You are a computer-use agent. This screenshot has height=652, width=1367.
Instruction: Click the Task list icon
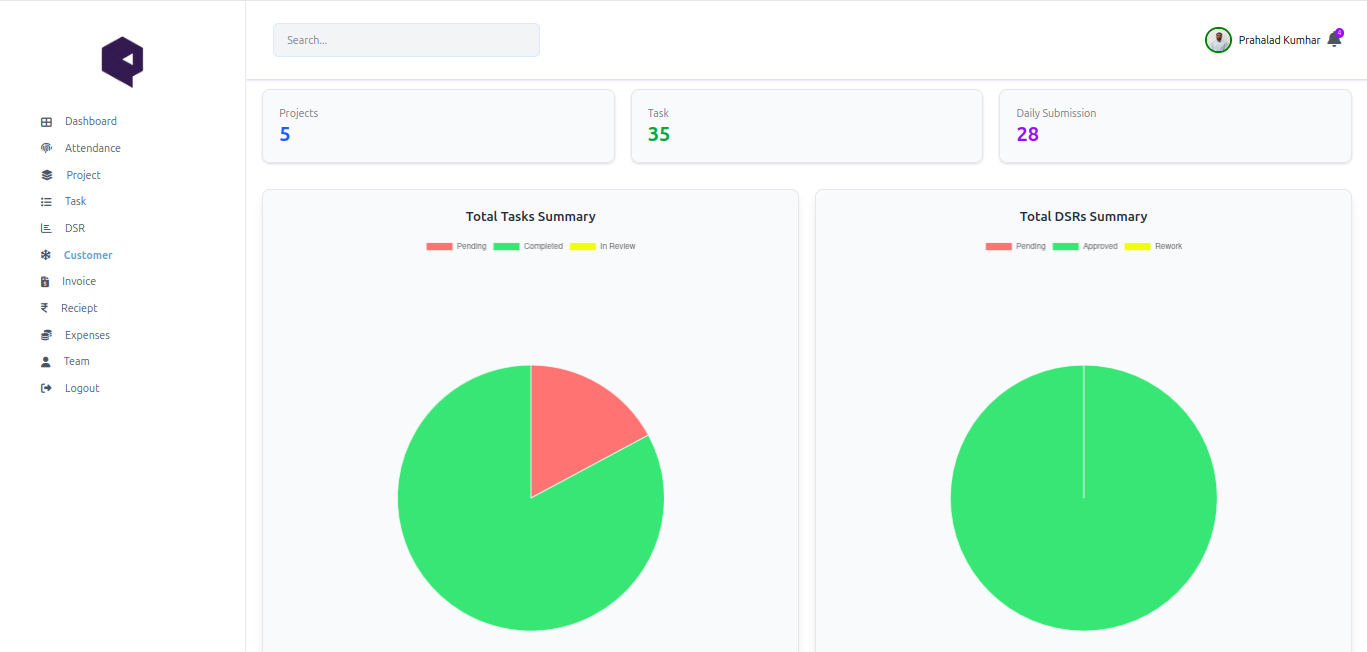click(x=46, y=202)
